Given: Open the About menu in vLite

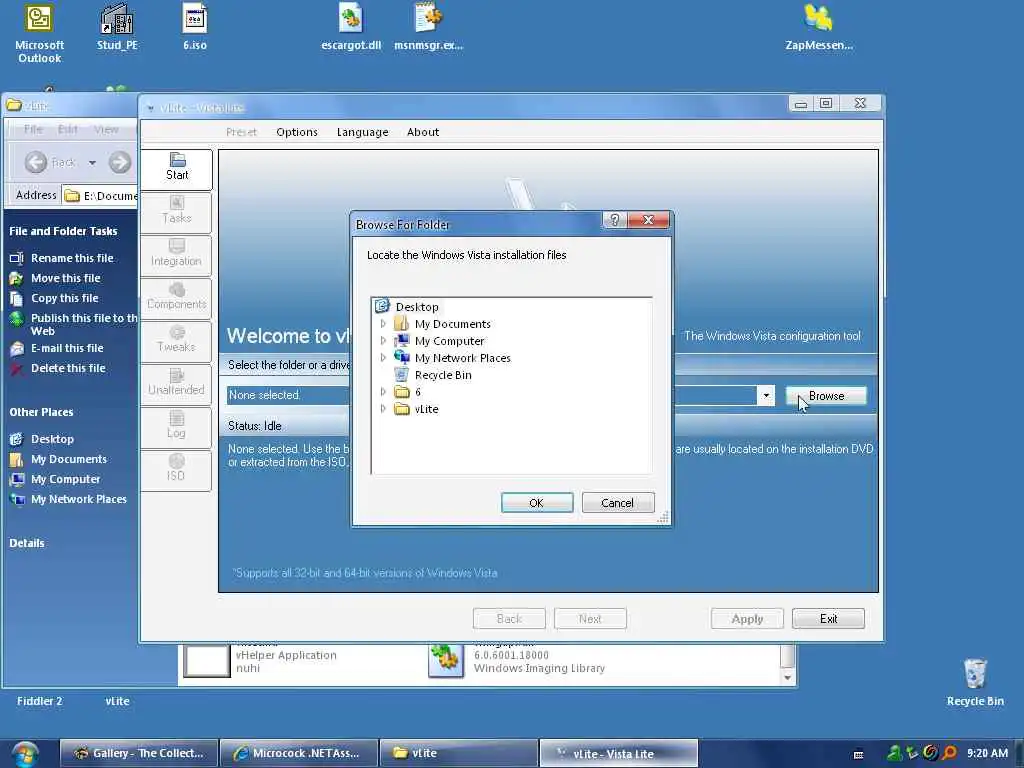Looking at the screenshot, I should pos(423,132).
